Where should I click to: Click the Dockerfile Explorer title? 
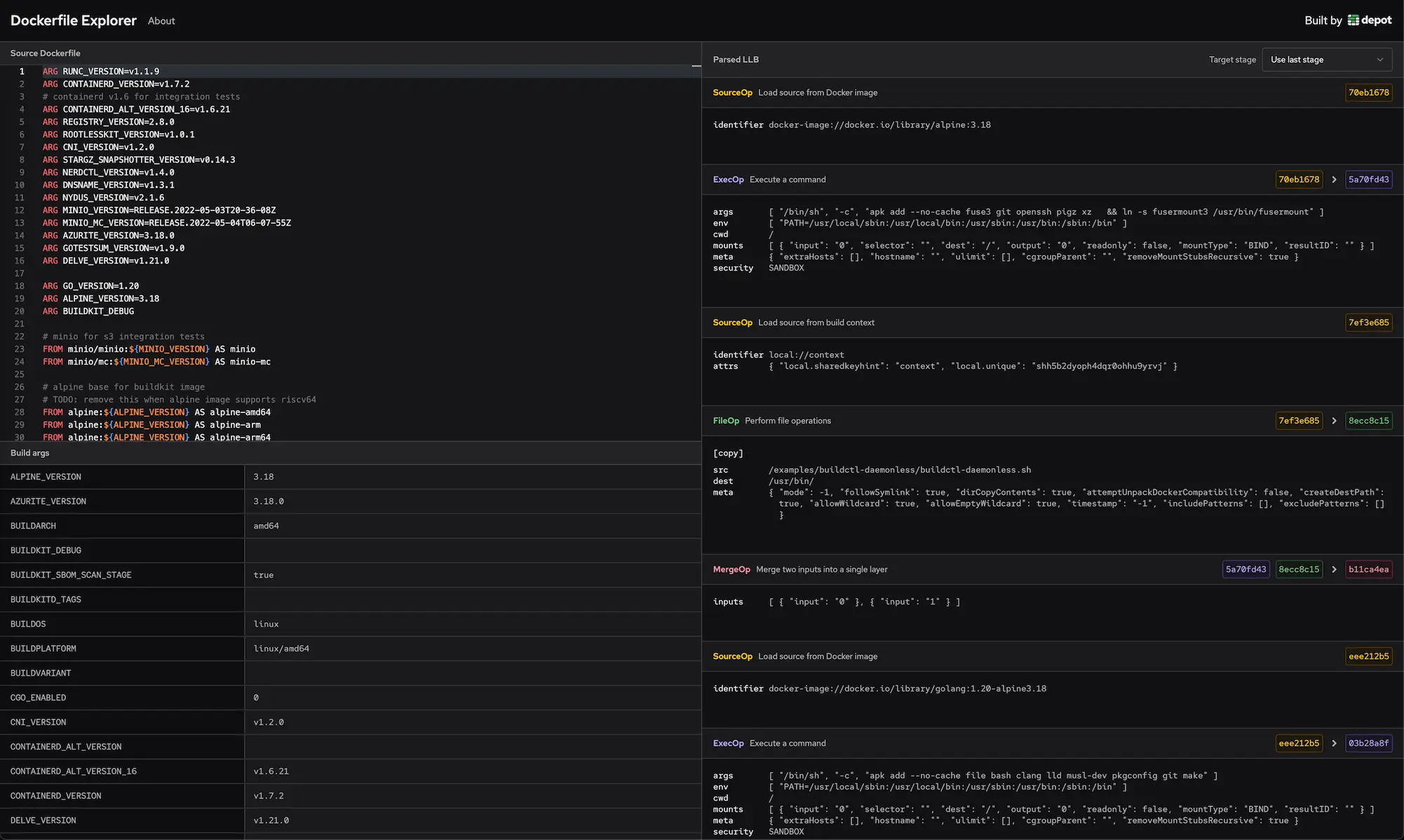pos(73,20)
